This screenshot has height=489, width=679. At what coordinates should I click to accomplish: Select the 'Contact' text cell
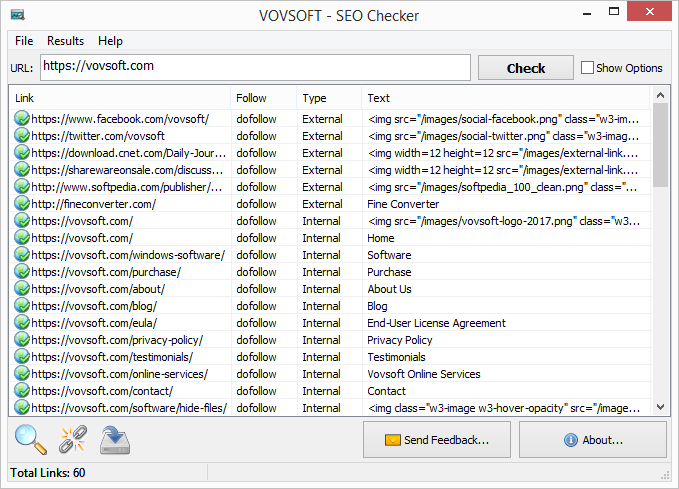coord(386,391)
